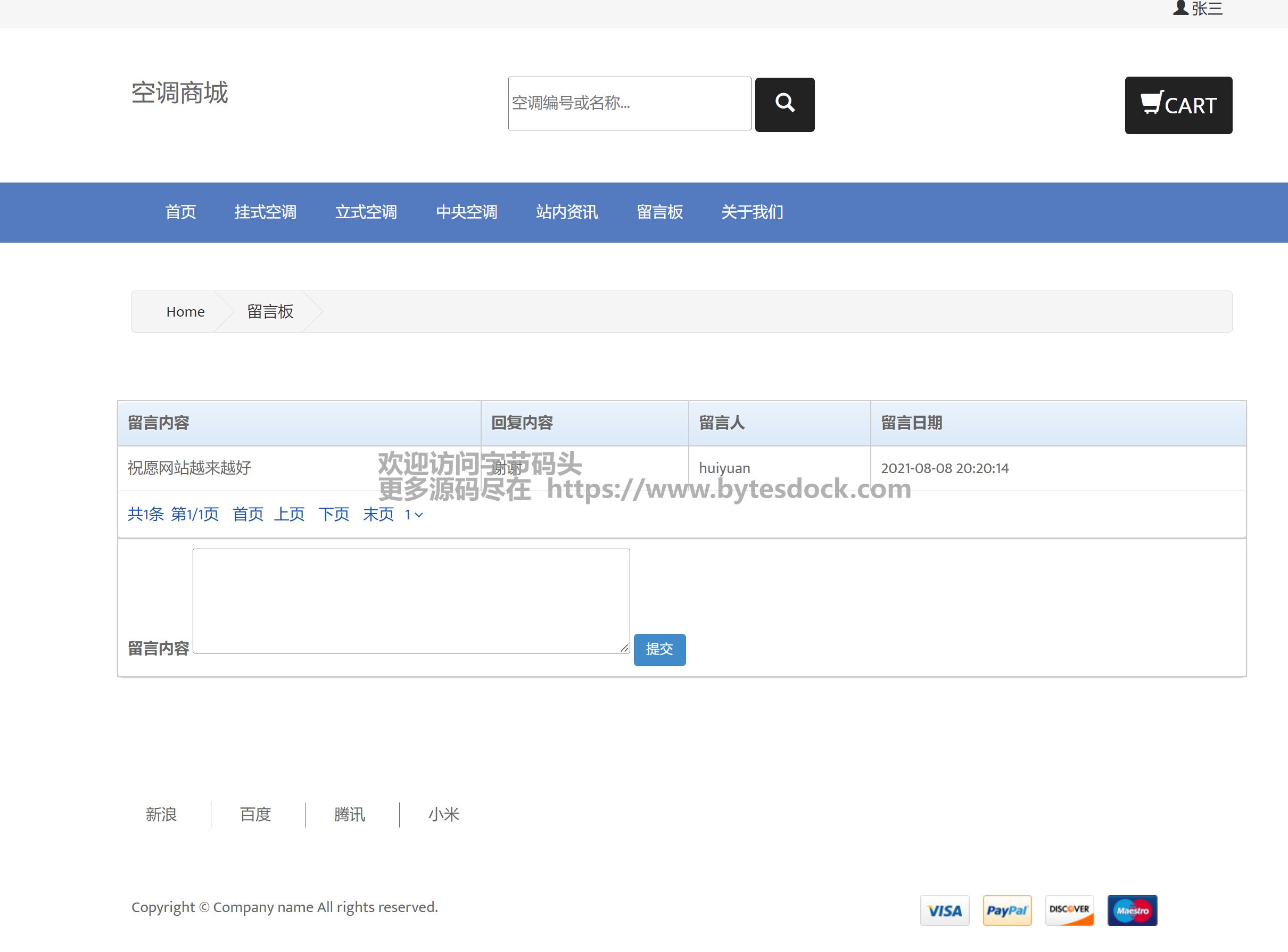
Task: Open 站内资讯 navigation item
Action: click(x=566, y=212)
